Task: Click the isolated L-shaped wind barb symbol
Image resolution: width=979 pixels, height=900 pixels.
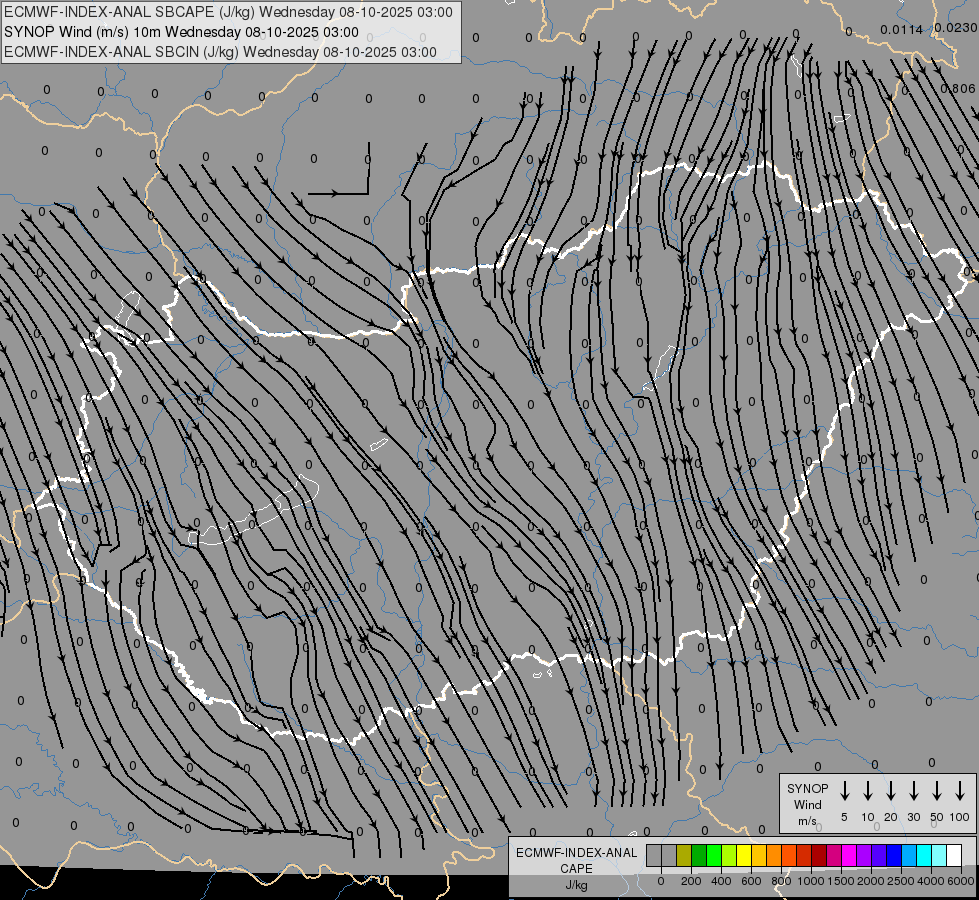Action: point(339,169)
